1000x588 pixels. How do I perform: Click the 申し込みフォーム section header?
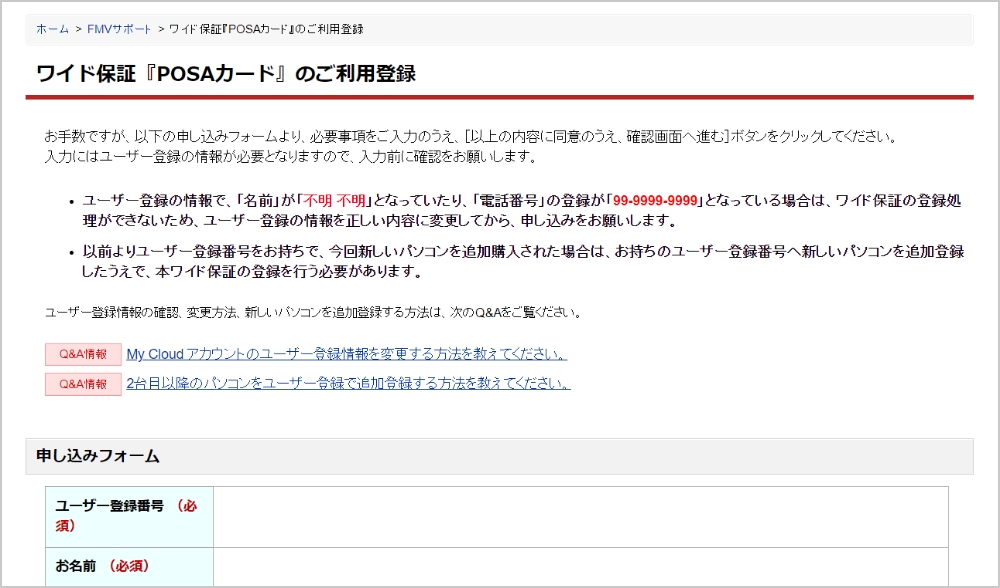coord(98,456)
